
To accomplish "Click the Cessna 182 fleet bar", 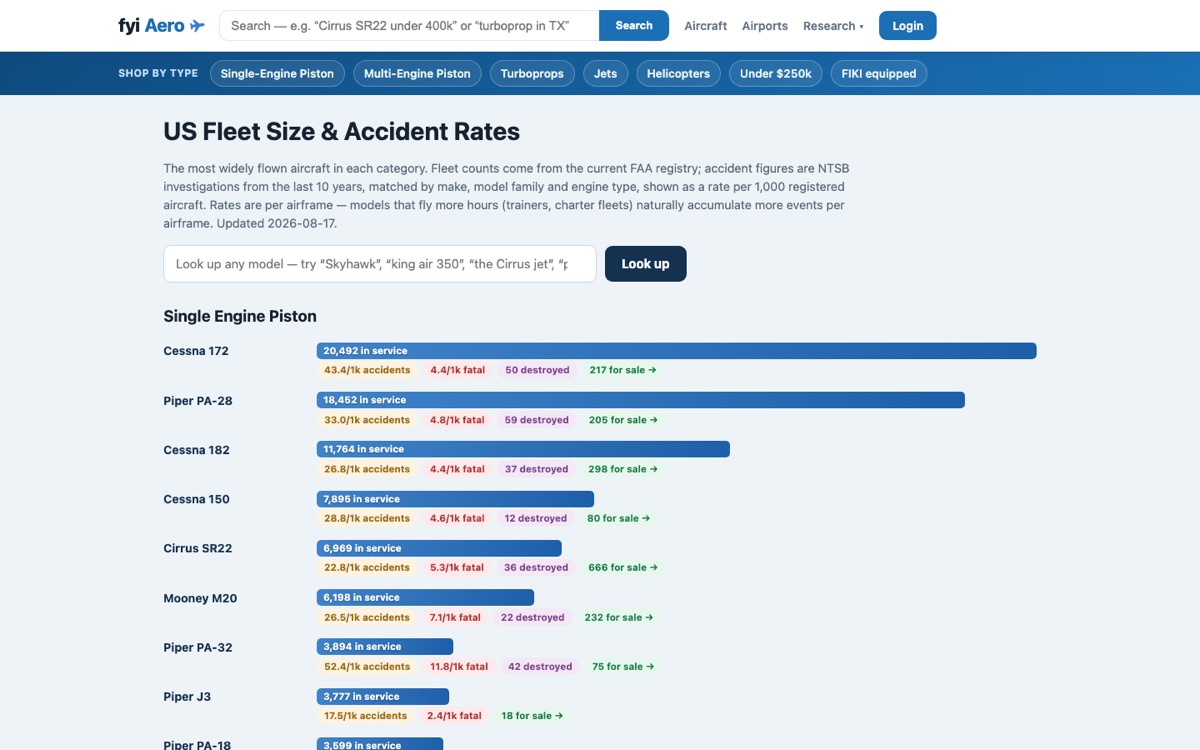I will [x=523, y=449].
